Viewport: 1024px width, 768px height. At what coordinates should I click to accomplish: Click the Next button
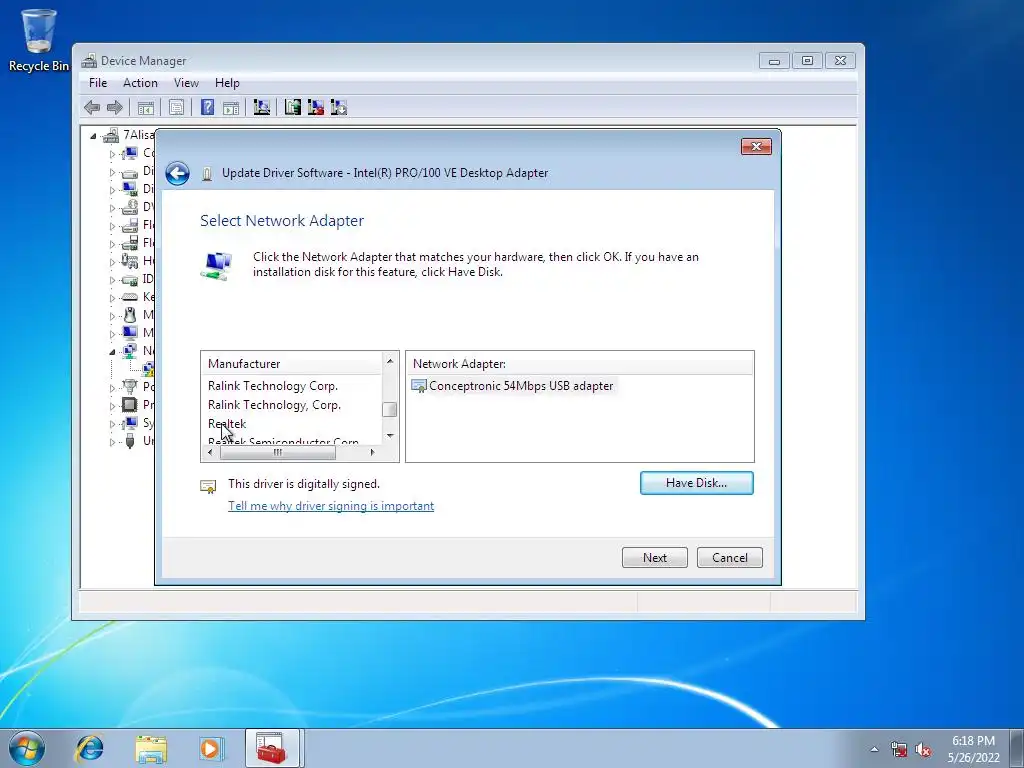tap(654, 558)
